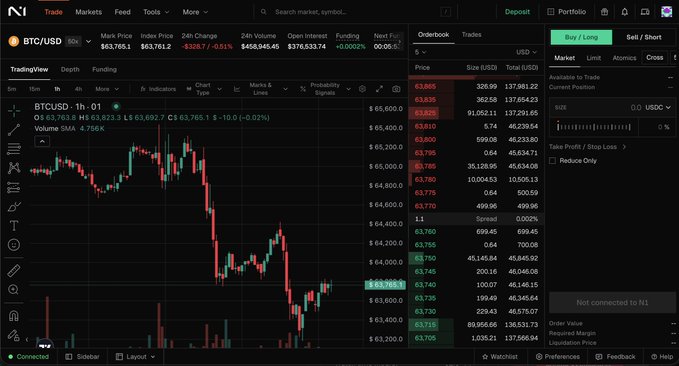Screen dimensions: 679x366
Task: Open the Marks & Lines dropdown
Action: pos(261,89)
